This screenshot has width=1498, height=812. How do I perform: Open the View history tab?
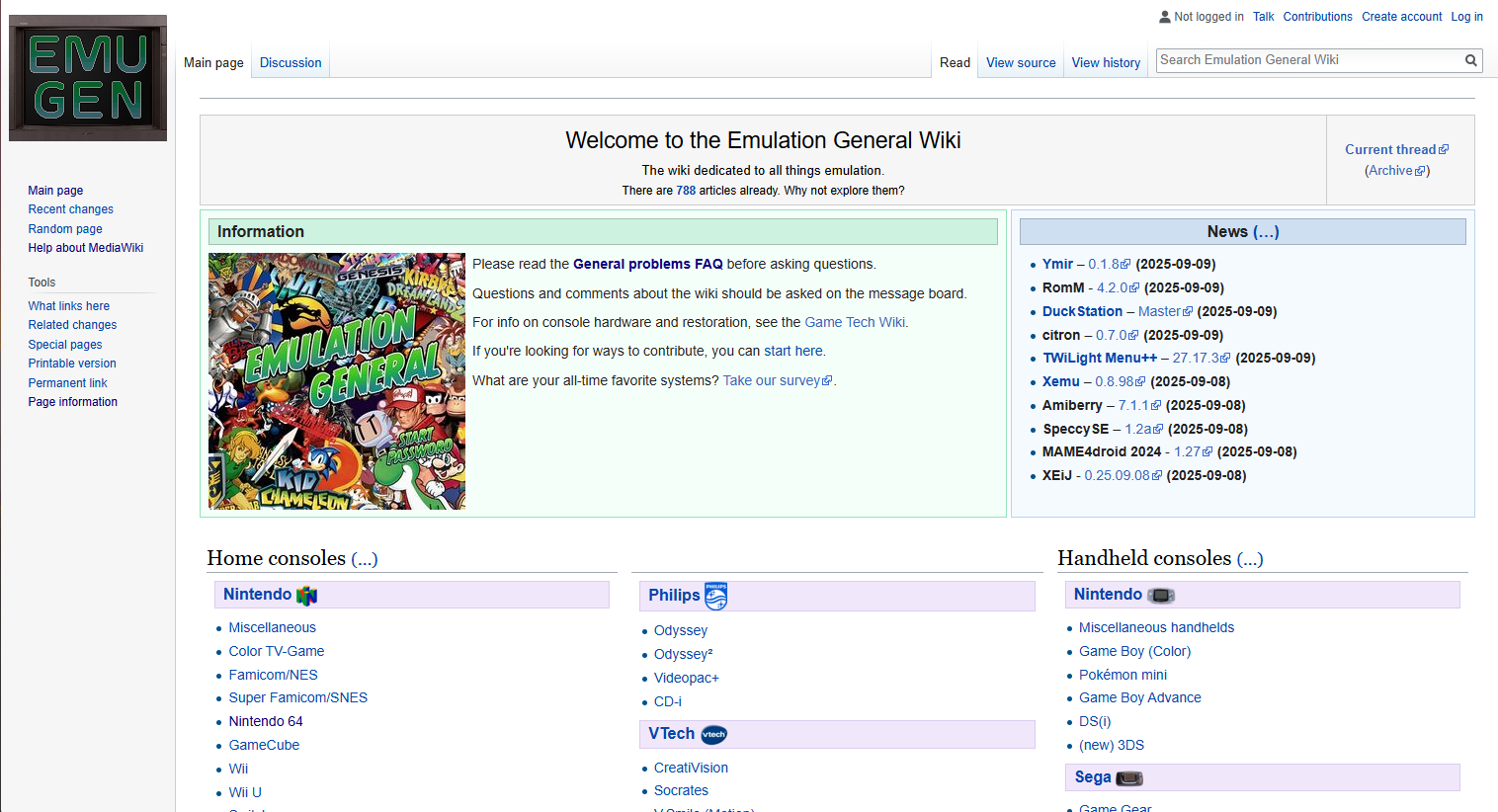[x=1106, y=62]
